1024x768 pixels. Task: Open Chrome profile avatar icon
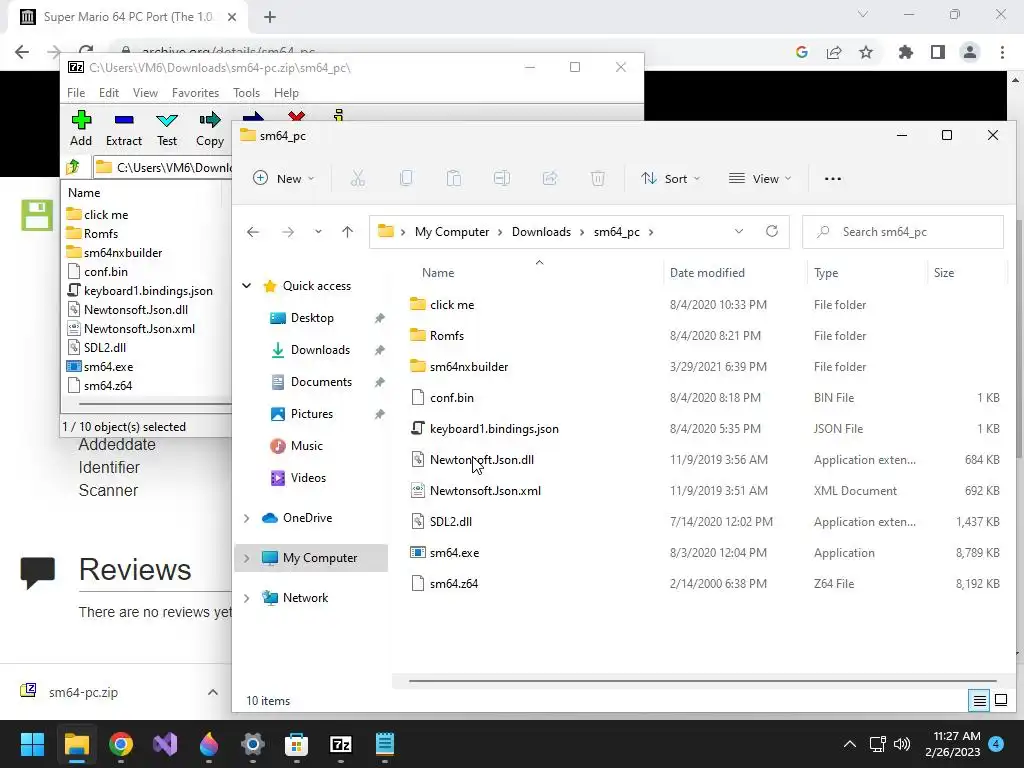(x=970, y=52)
